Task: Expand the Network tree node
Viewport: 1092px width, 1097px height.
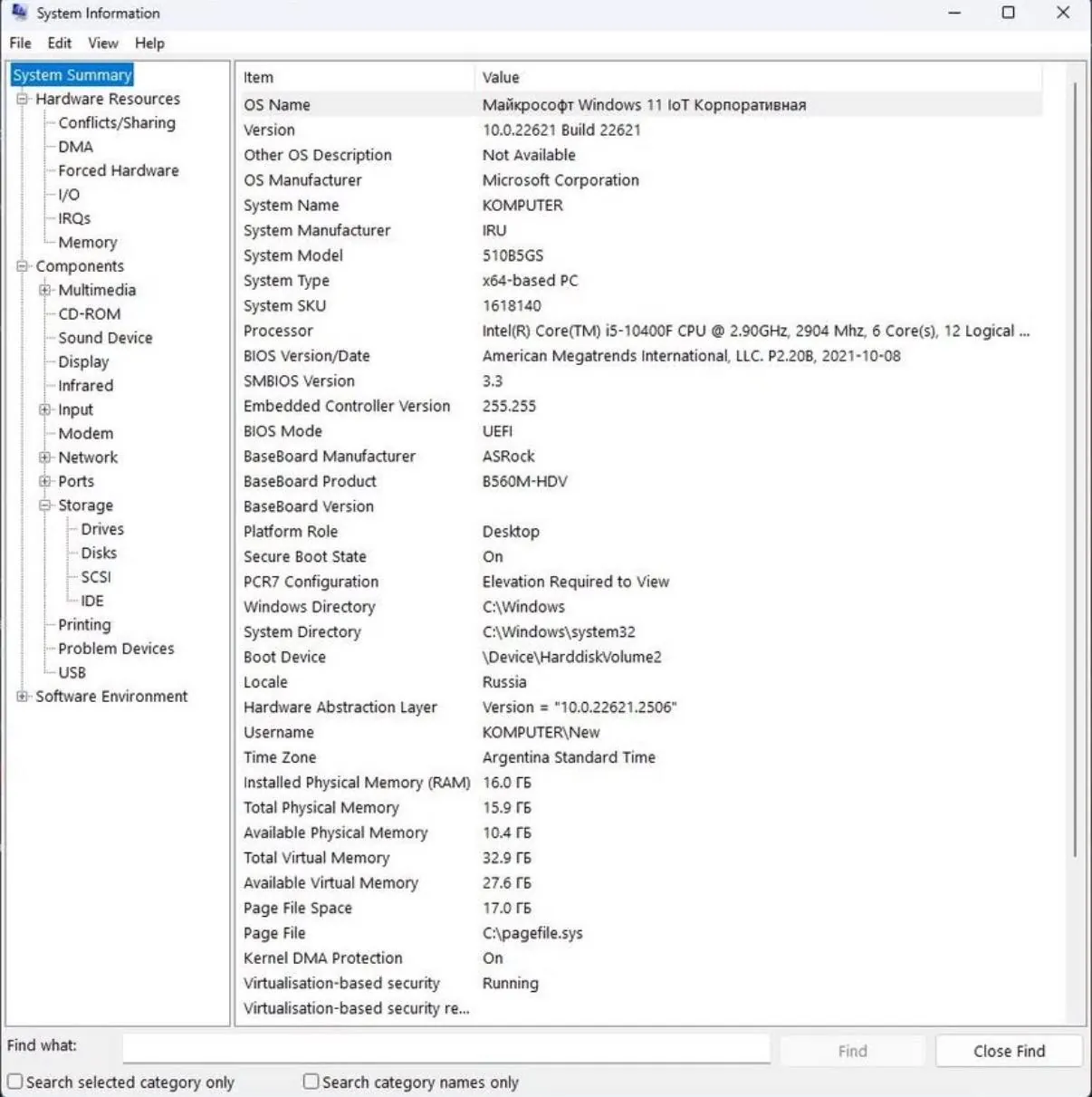Action: click(x=45, y=457)
